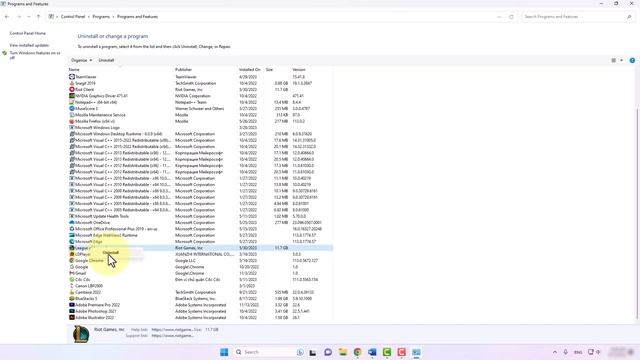Image resolution: width=640 pixels, height=360 pixels.
Task: Sort by the Publisher column header
Action: coord(183,70)
